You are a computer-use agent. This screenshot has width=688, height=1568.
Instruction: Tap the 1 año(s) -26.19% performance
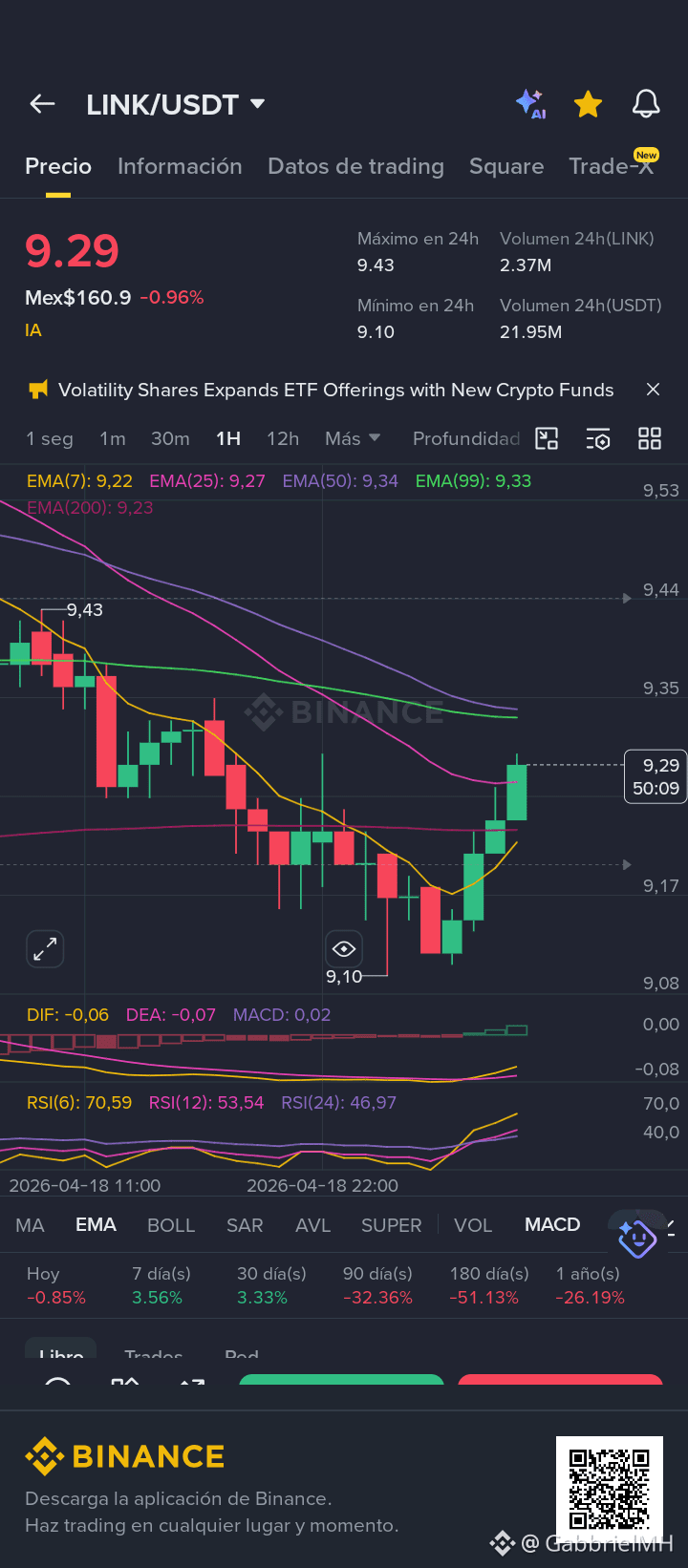(590, 1285)
